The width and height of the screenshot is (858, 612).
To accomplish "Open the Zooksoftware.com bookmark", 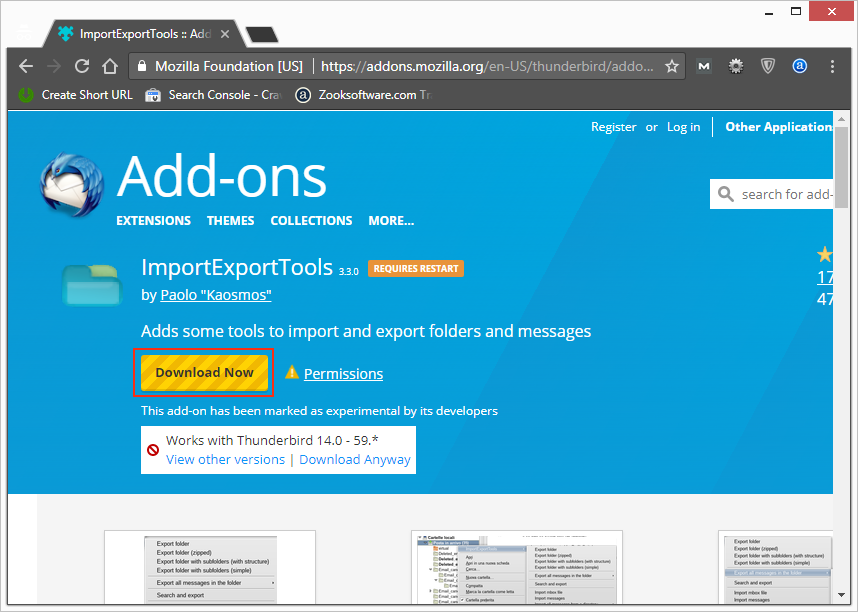I will pos(363,95).
